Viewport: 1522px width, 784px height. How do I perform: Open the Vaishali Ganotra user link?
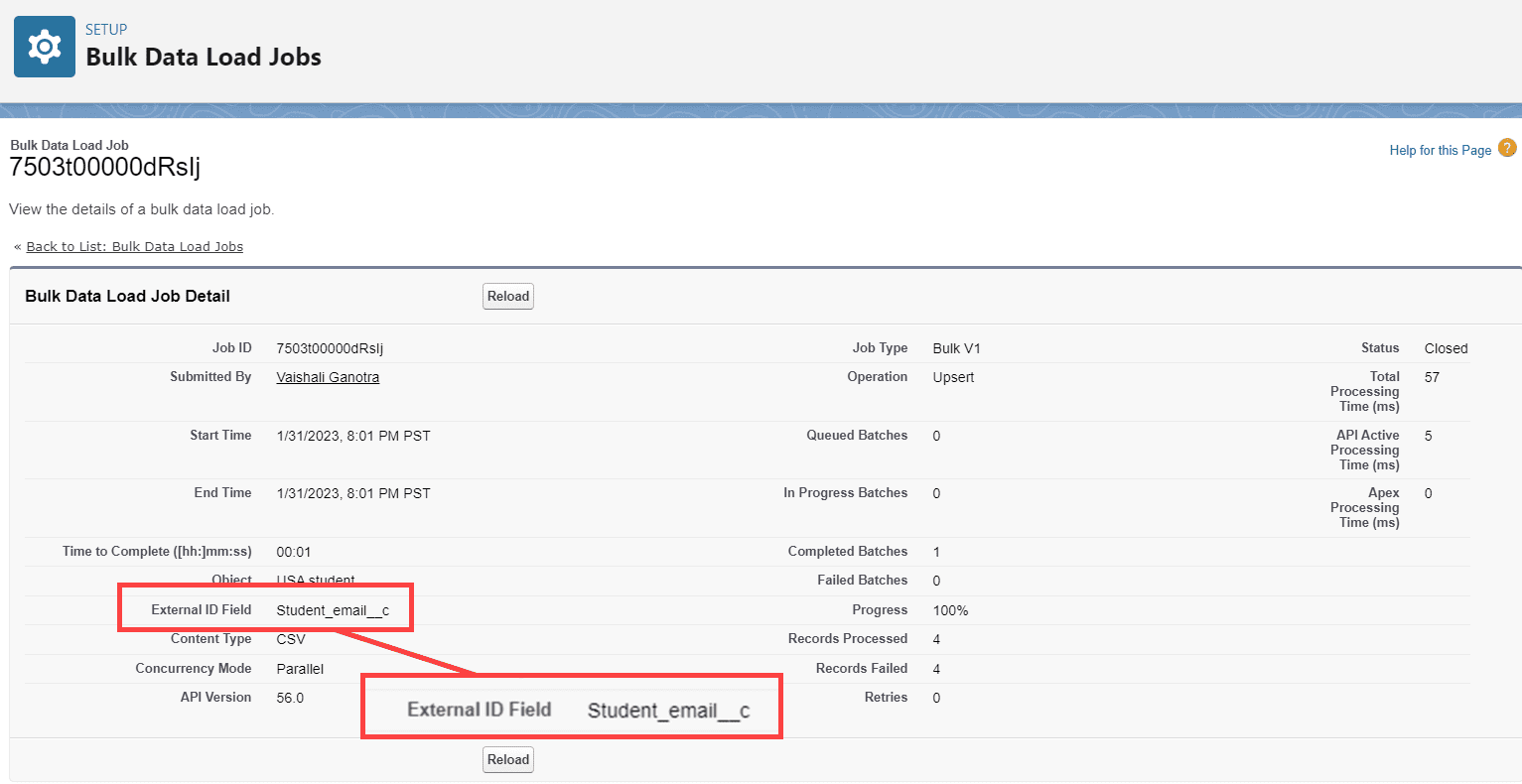[x=328, y=376]
